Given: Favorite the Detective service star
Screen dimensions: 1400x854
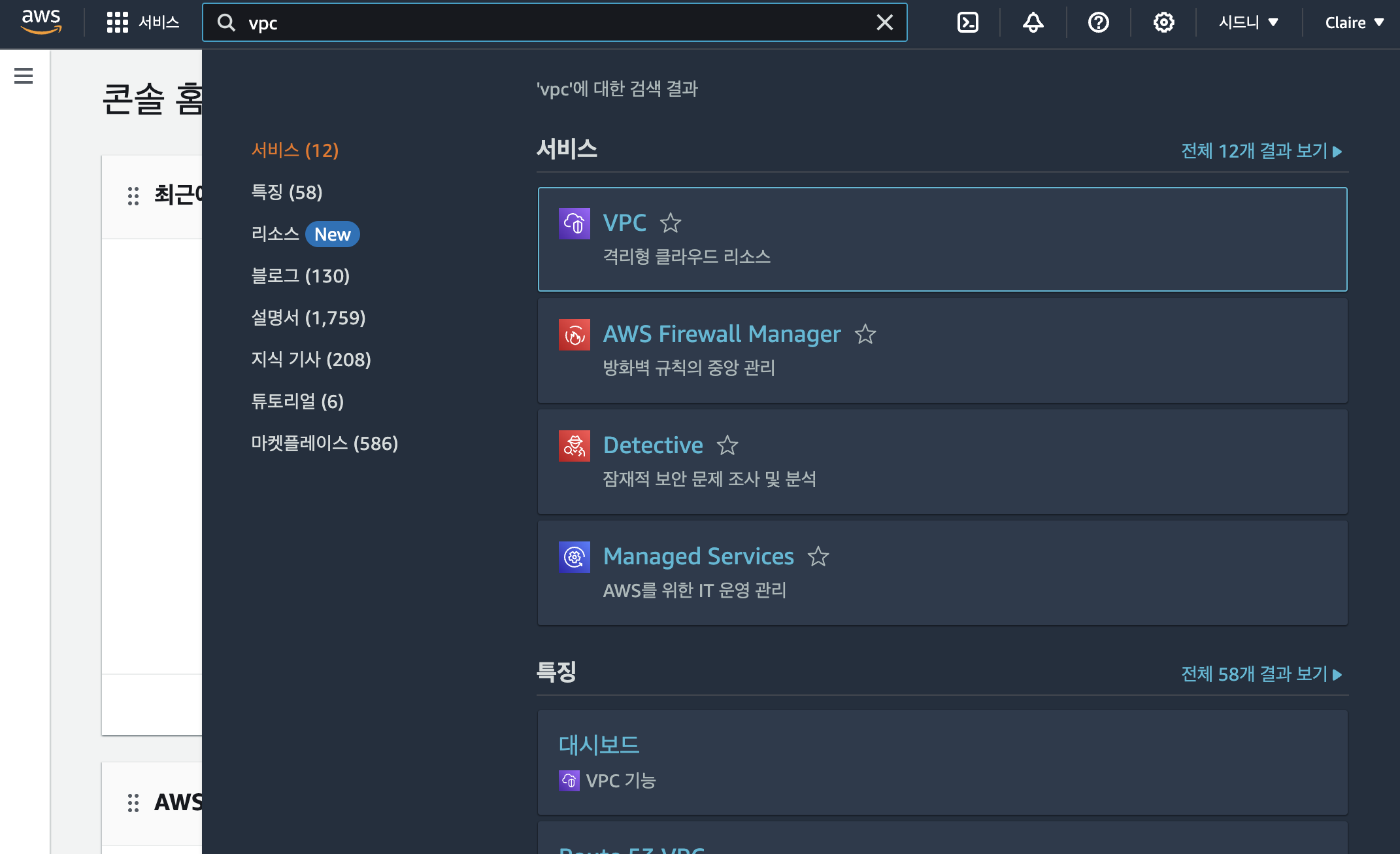Looking at the screenshot, I should pos(727,446).
